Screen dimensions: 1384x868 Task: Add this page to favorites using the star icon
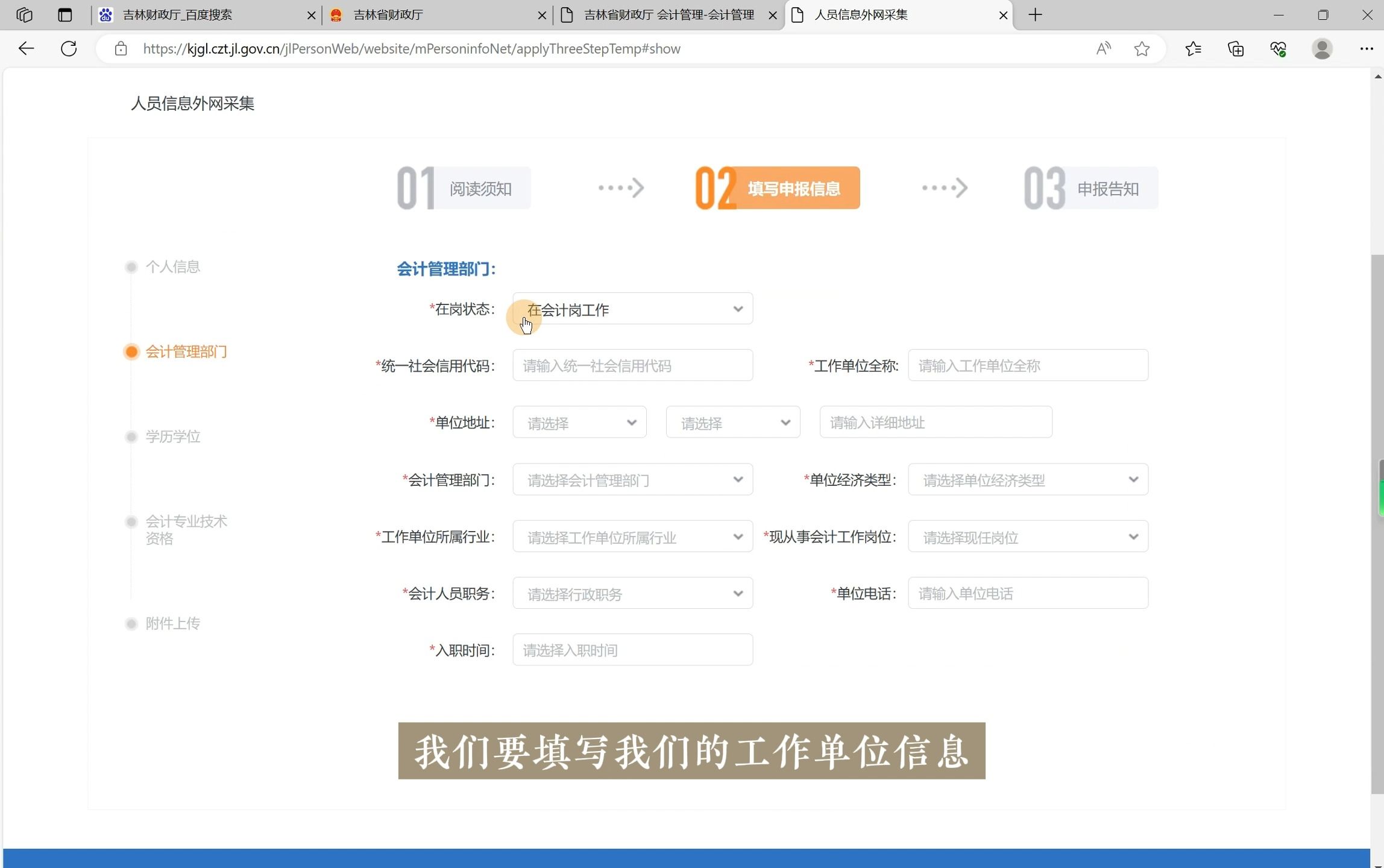(1142, 49)
